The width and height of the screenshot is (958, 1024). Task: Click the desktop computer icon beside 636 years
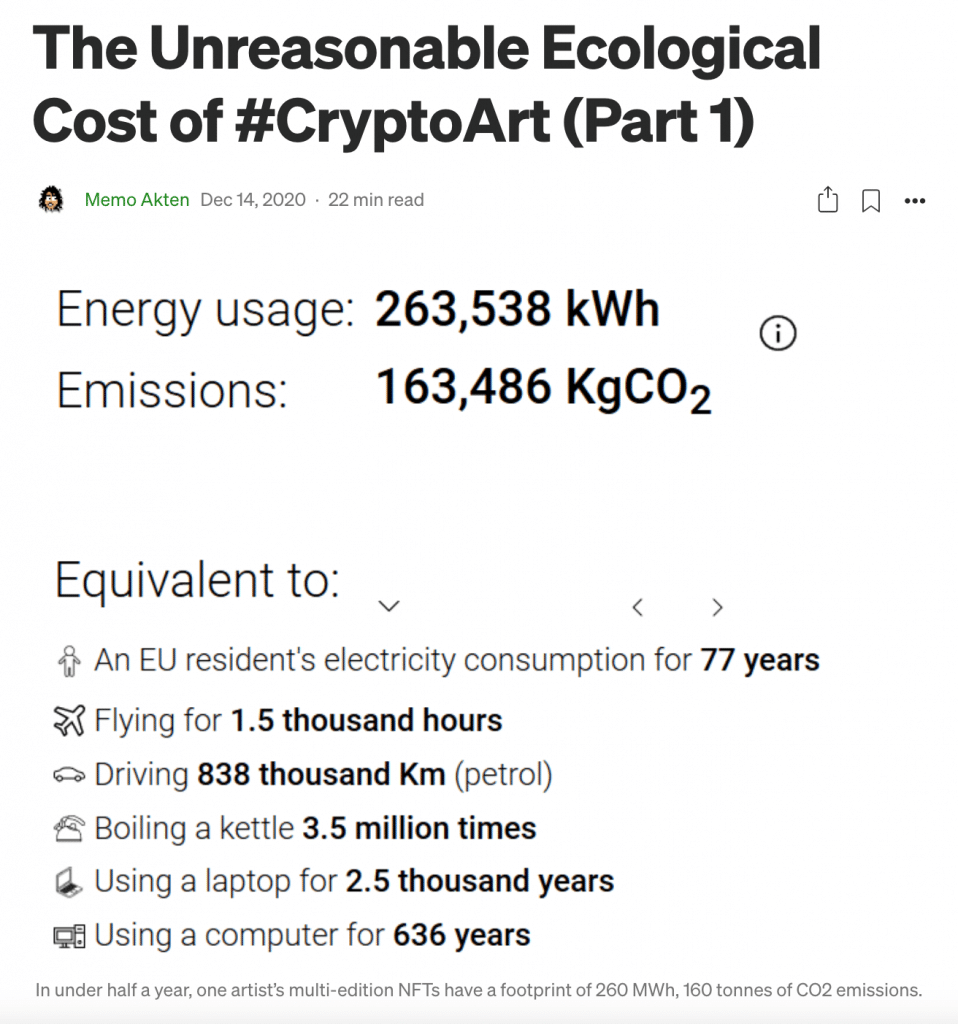point(69,936)
